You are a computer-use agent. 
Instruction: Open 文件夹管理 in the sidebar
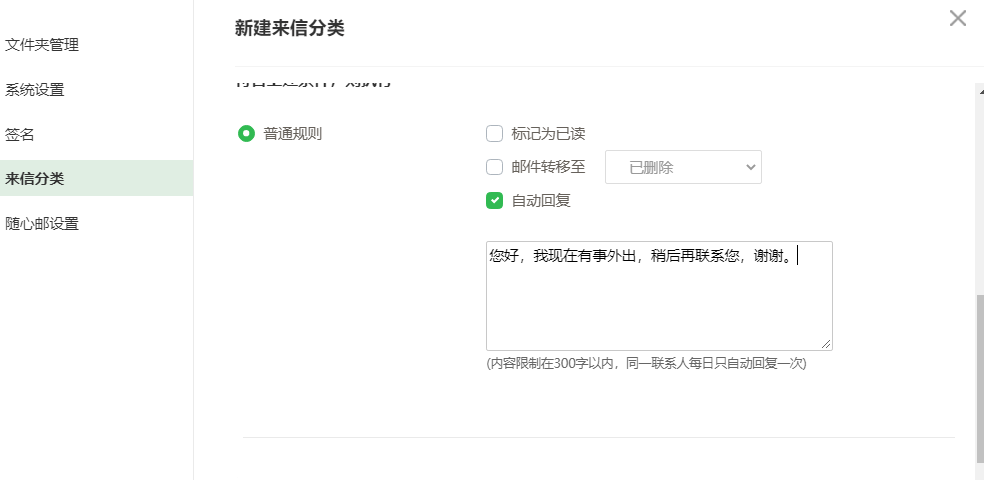click(x=42, y=44)
